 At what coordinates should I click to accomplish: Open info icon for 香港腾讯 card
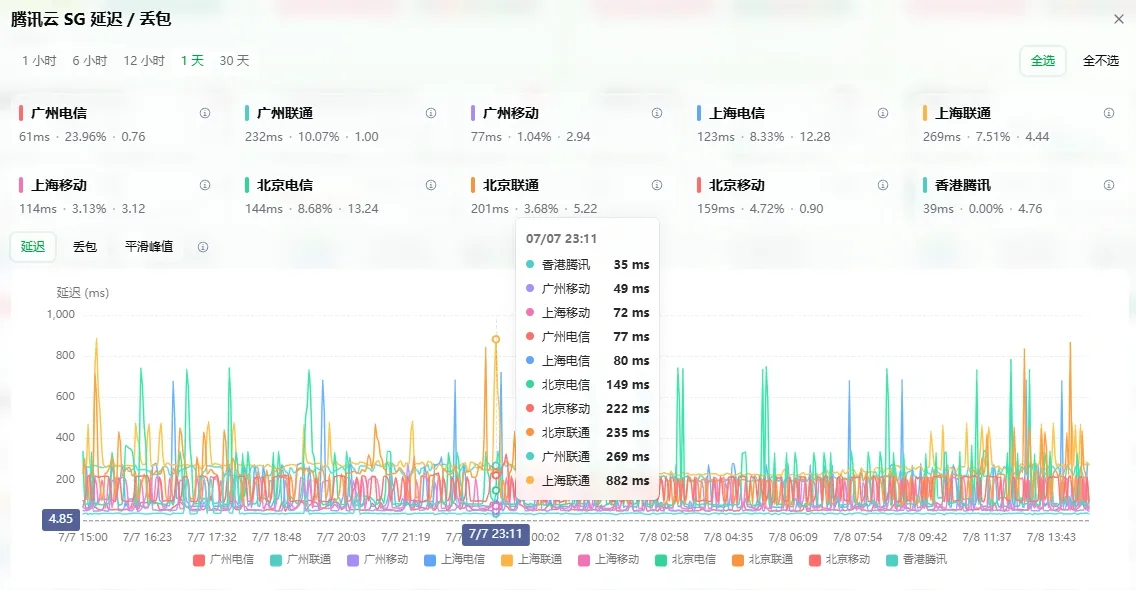point(1109,186)
